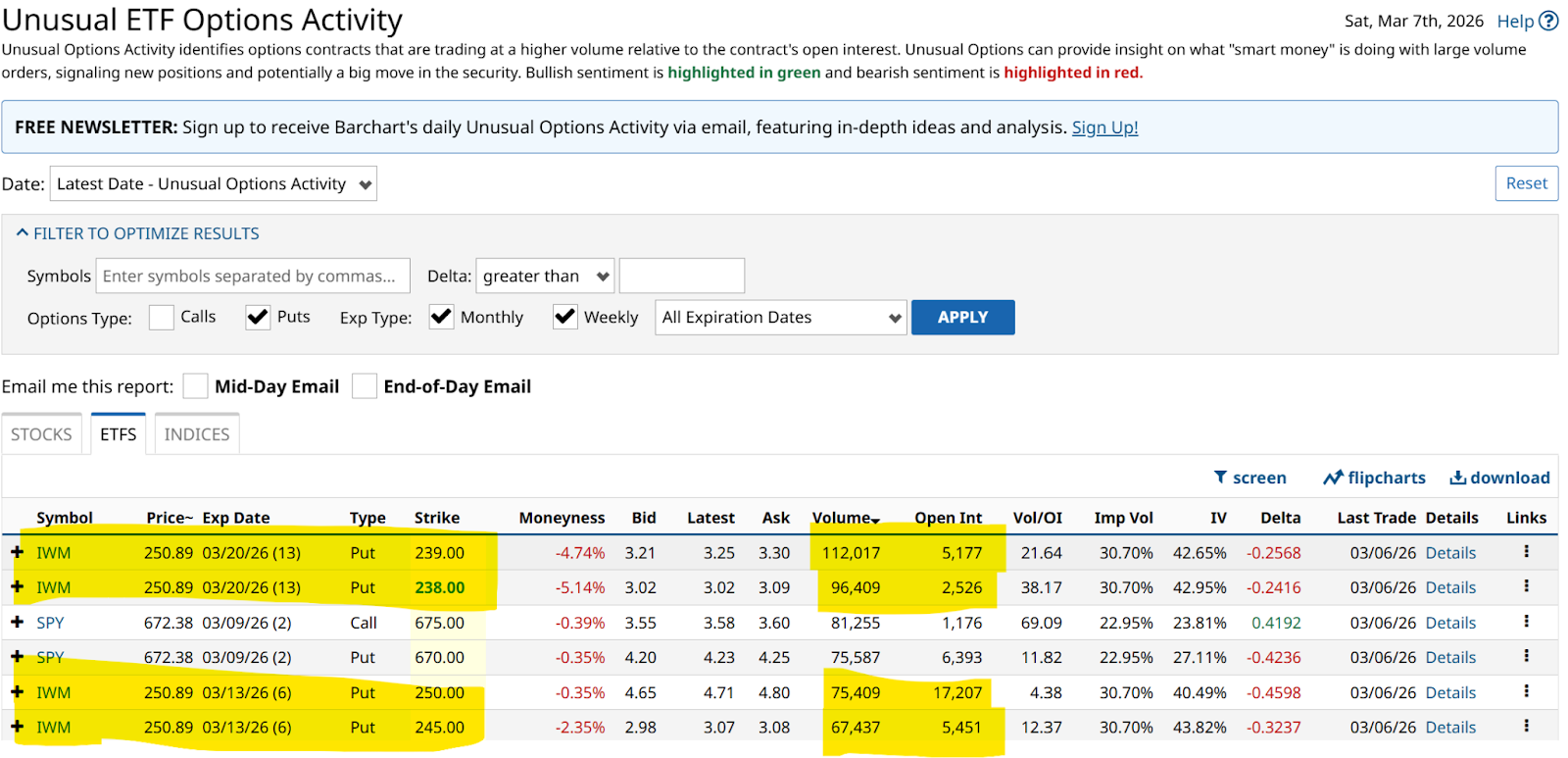Switch to the INDICES tab
The height and width of the screenshot is (758, 1568).
click(197, 434)
